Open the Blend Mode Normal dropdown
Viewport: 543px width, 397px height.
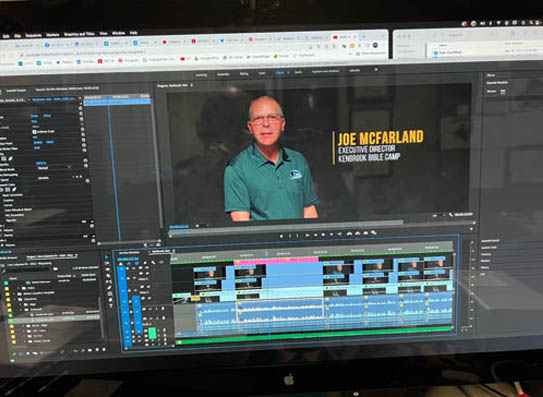(x=54, y=168)
